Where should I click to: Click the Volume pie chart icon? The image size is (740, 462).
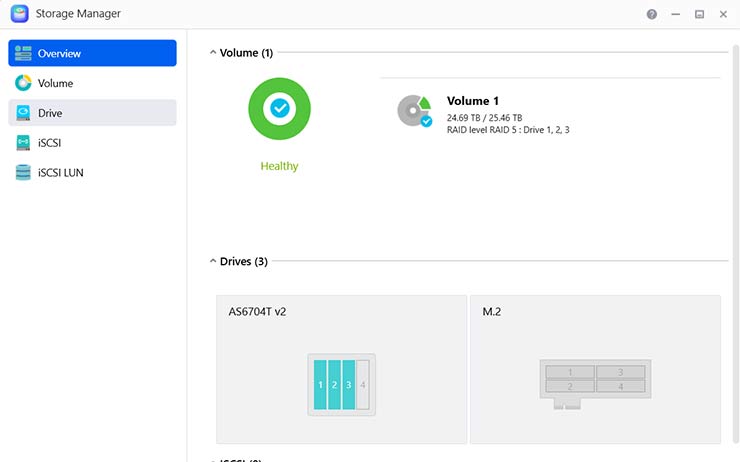tap(23, 83)
